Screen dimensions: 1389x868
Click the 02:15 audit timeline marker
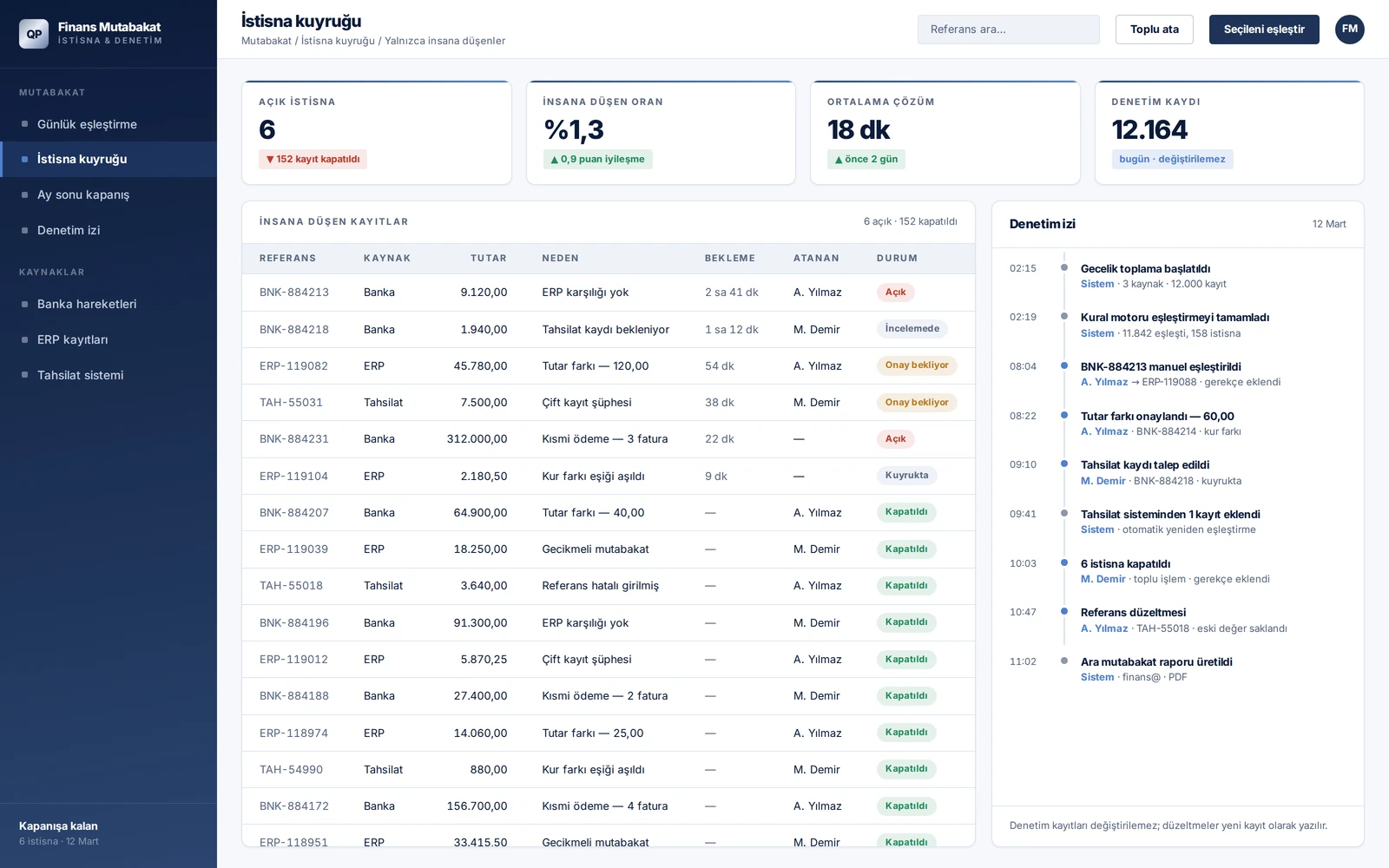(1064, 267)
